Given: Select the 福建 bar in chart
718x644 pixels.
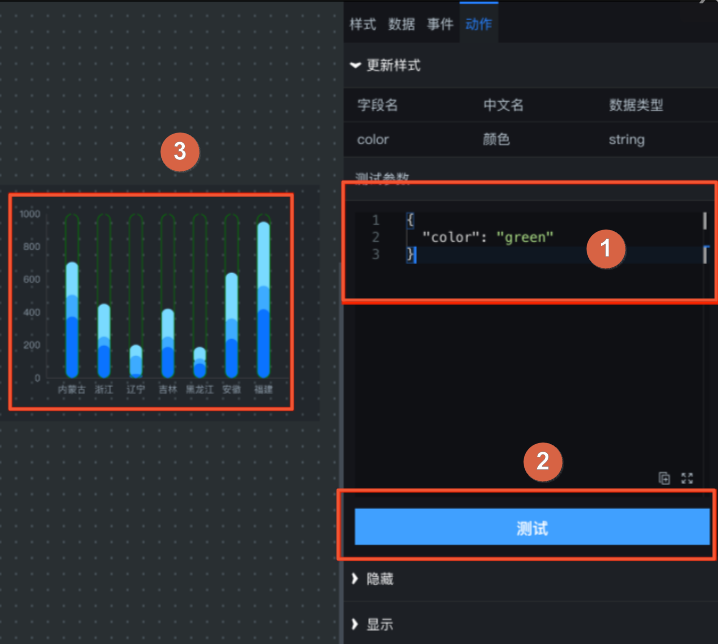Looking at the screenshot, I should pos(263,300).
